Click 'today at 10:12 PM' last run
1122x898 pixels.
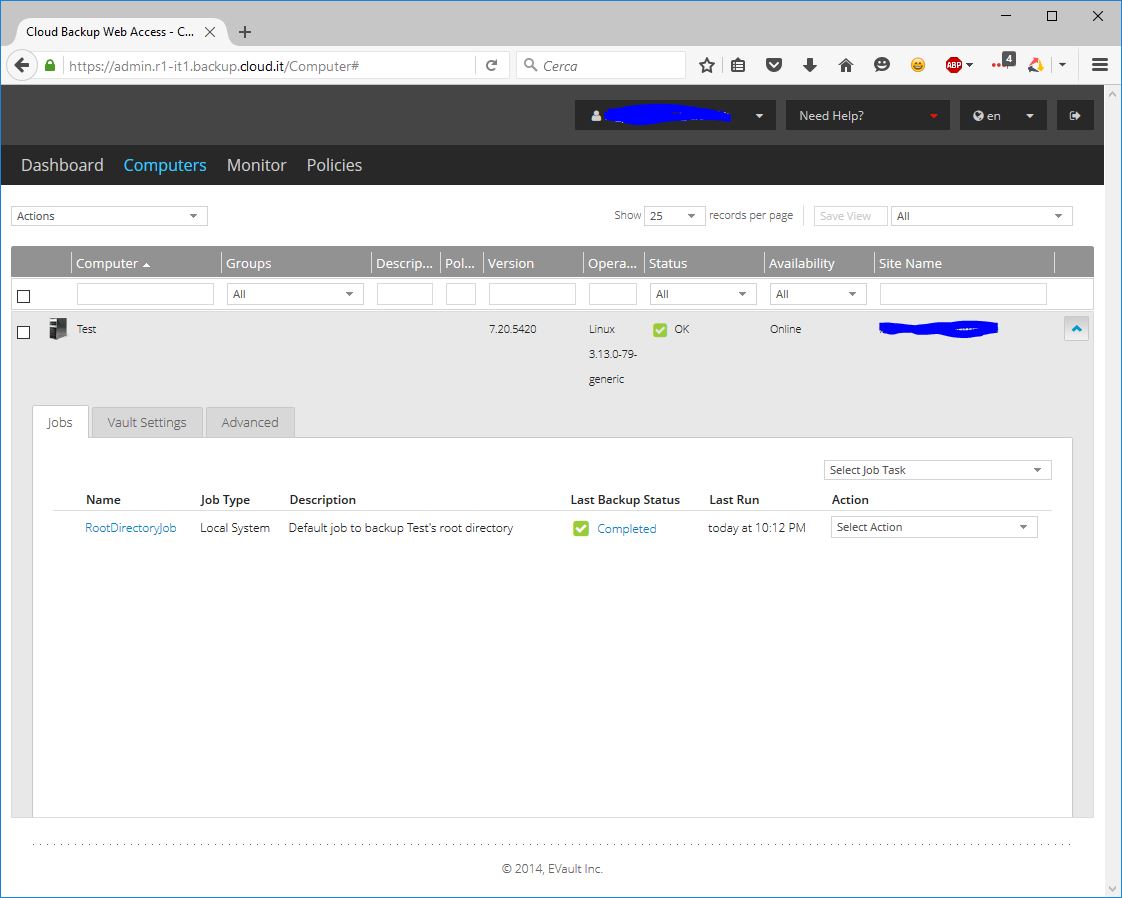(x=757, y=528)
